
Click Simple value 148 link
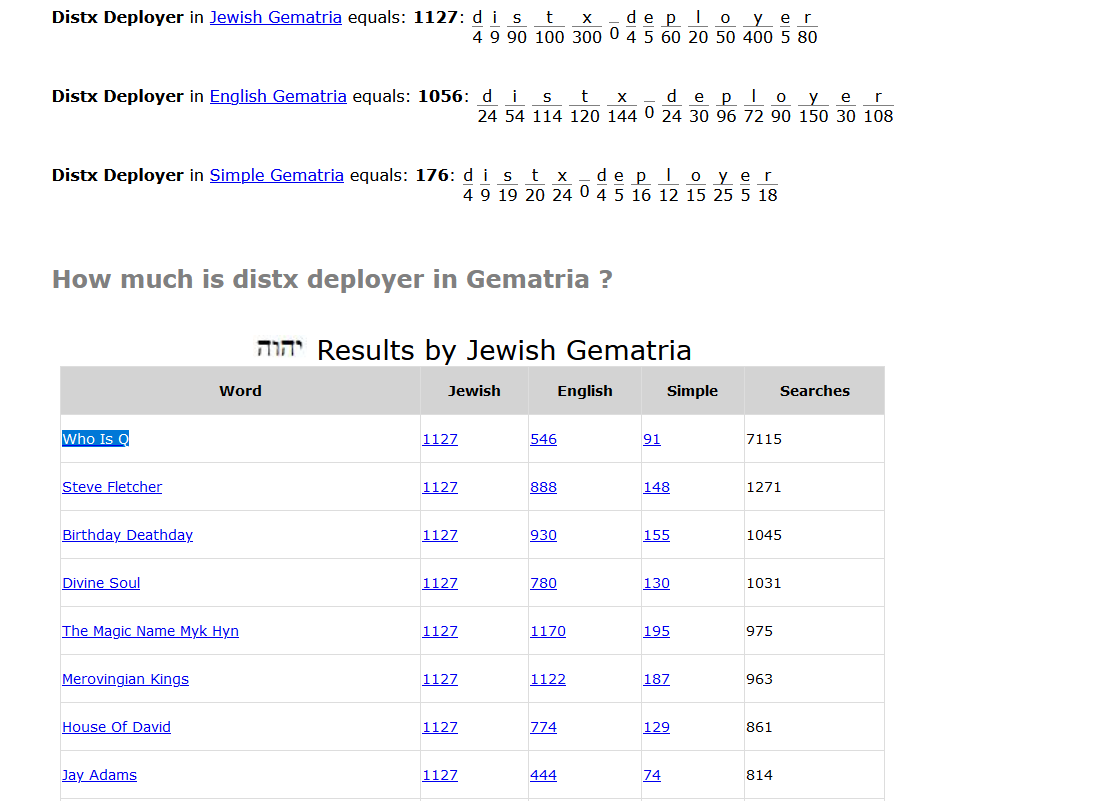(x=657, y=487)
